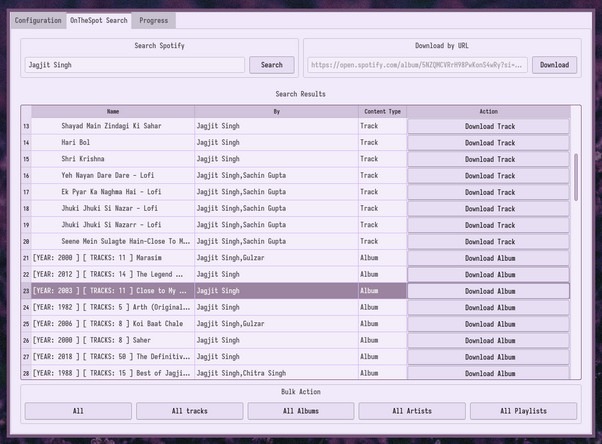Download the Saher album

click(488, 341)
